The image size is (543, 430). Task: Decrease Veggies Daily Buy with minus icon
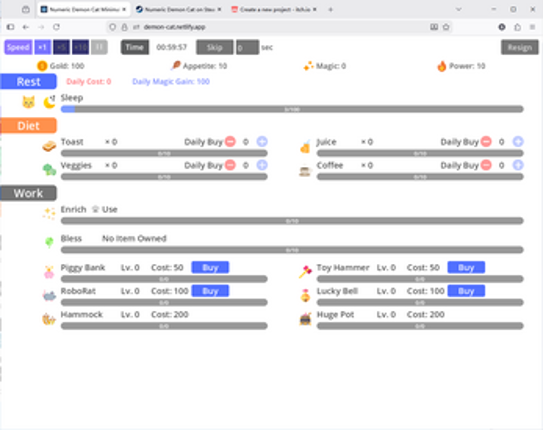(x=230, y=165)
